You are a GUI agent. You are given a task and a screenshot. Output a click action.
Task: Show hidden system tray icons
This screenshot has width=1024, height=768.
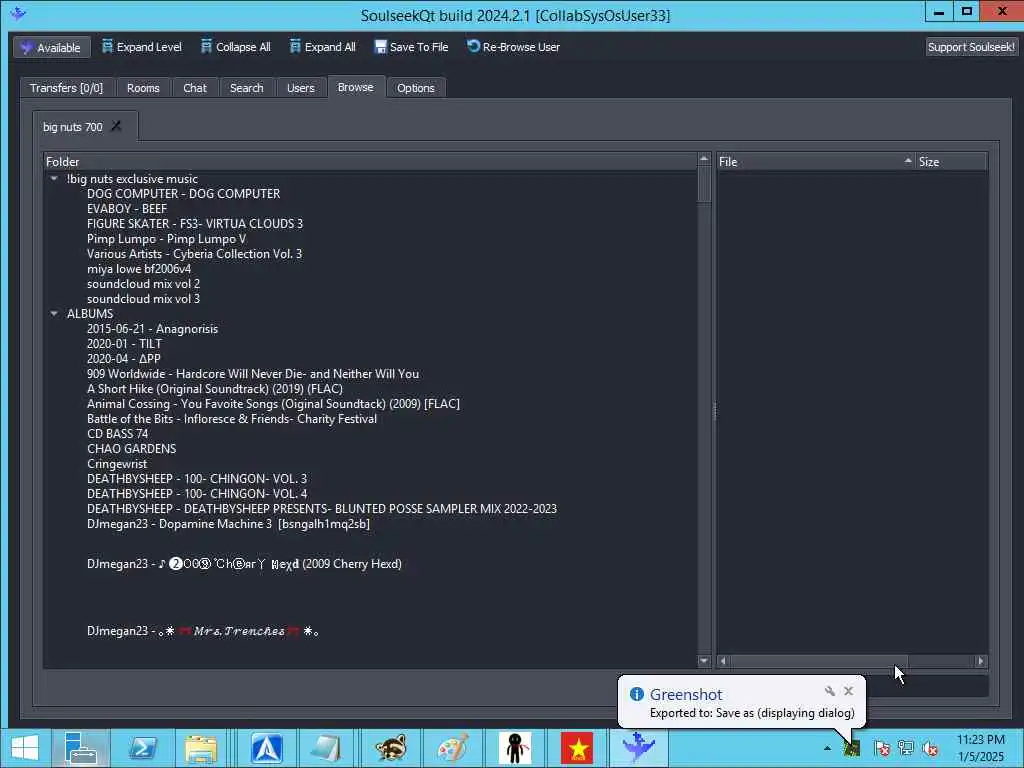827,748
